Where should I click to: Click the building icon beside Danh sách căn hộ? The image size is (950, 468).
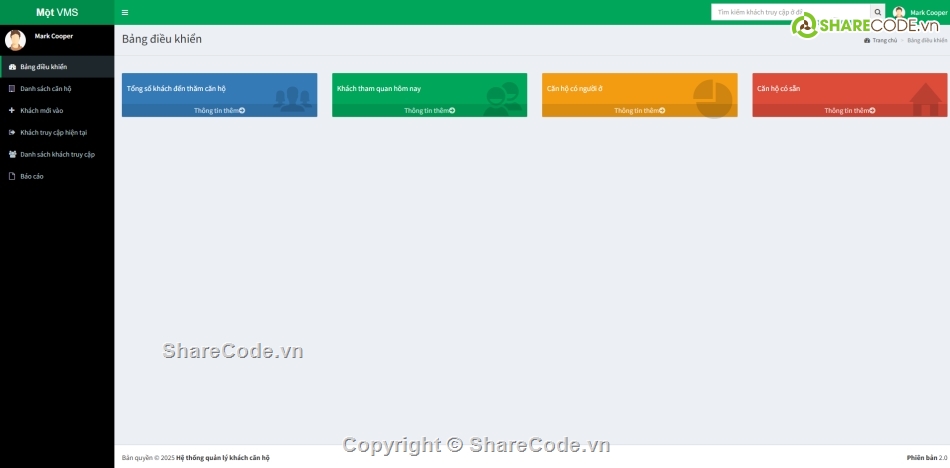12,89
